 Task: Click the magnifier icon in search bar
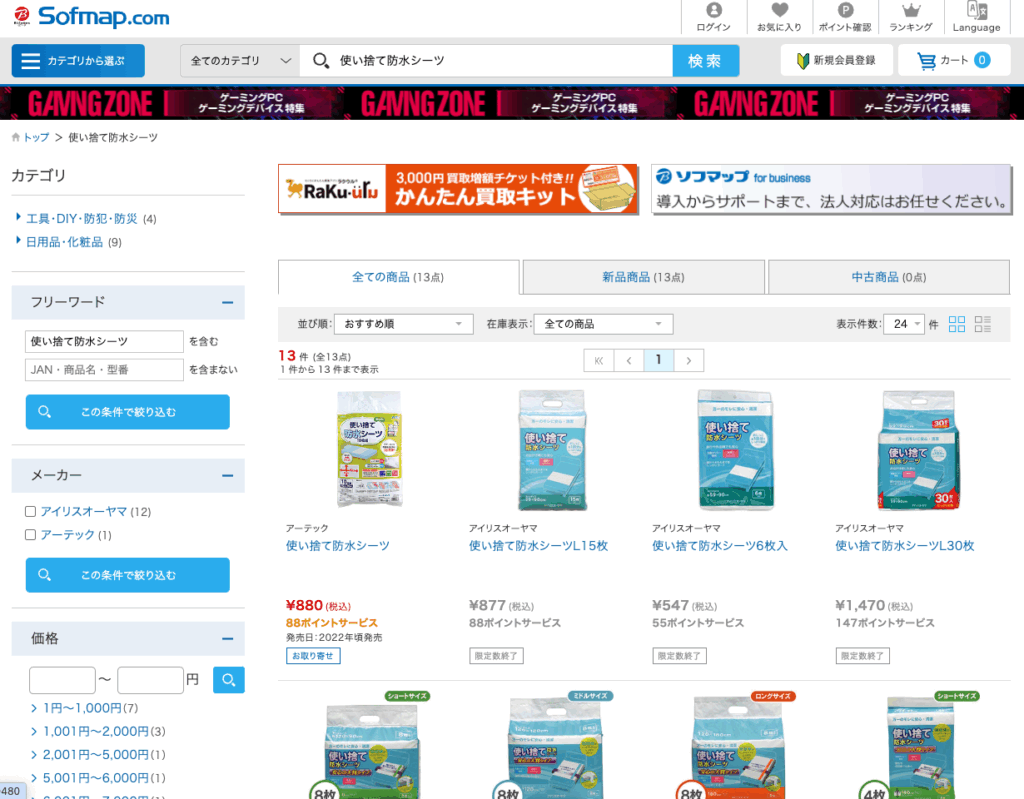pos(321,61)
